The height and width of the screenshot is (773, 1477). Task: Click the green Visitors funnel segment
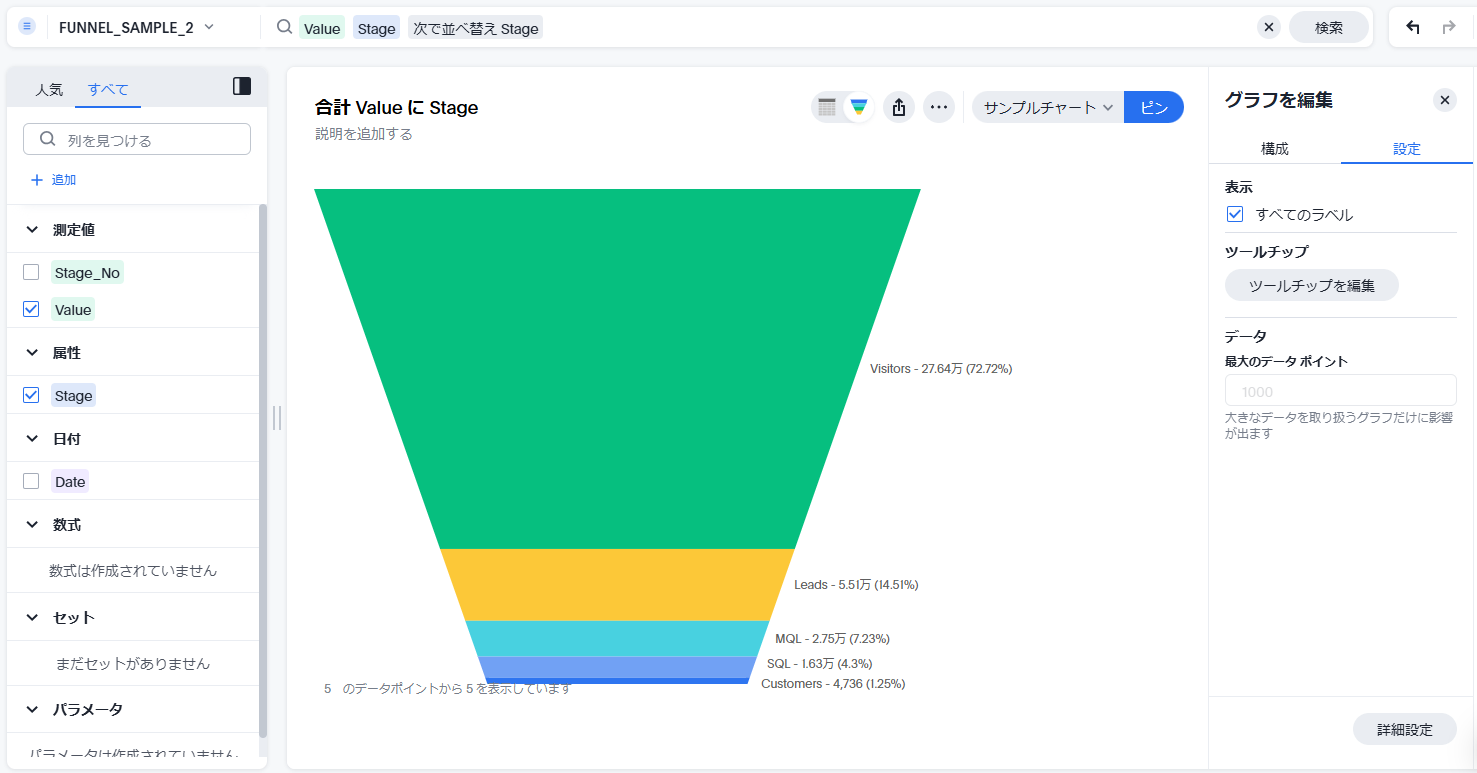click(x=617, y=368)
